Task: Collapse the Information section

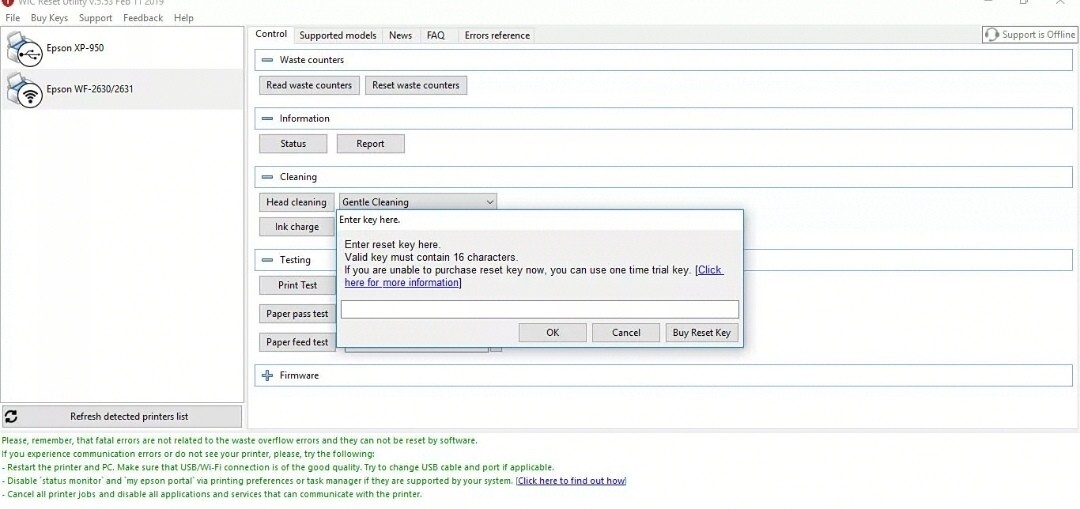Action: coord(267,119)
